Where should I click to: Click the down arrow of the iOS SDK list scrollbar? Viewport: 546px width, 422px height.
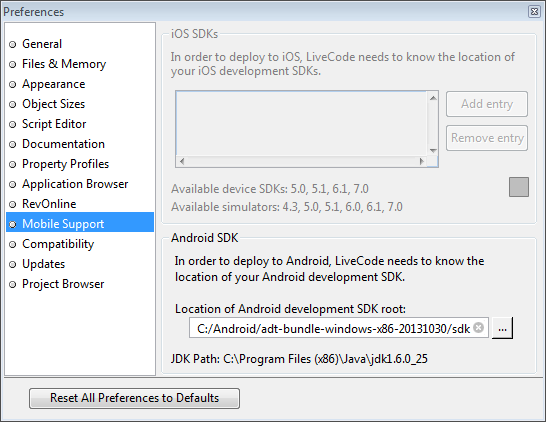point(433,150)
